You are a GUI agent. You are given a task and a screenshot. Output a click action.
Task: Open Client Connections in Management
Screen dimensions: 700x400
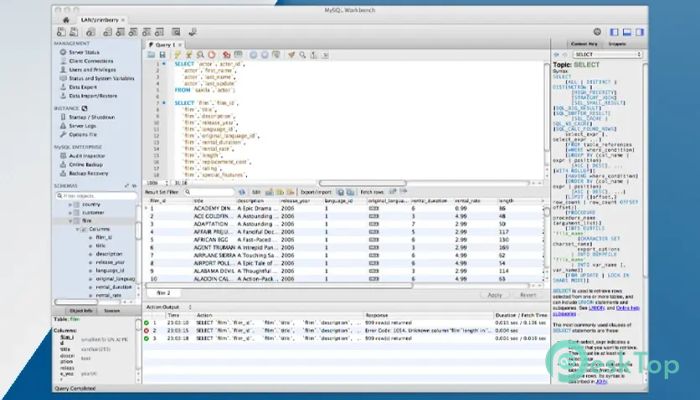(91, 61)
